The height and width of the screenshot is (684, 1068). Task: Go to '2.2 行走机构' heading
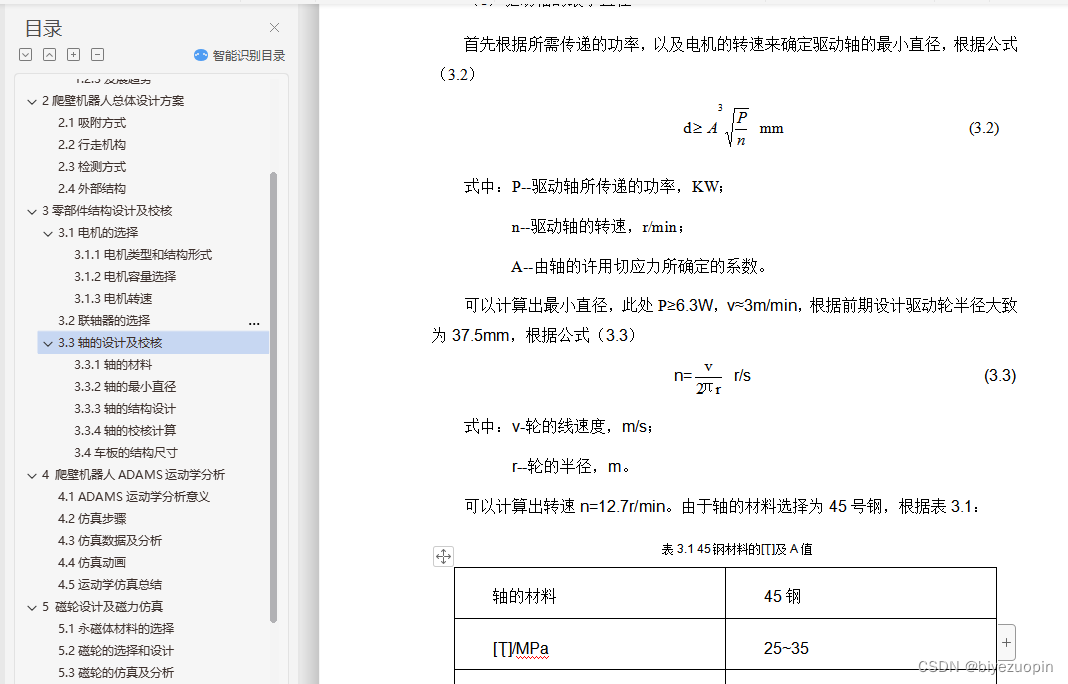92,144
